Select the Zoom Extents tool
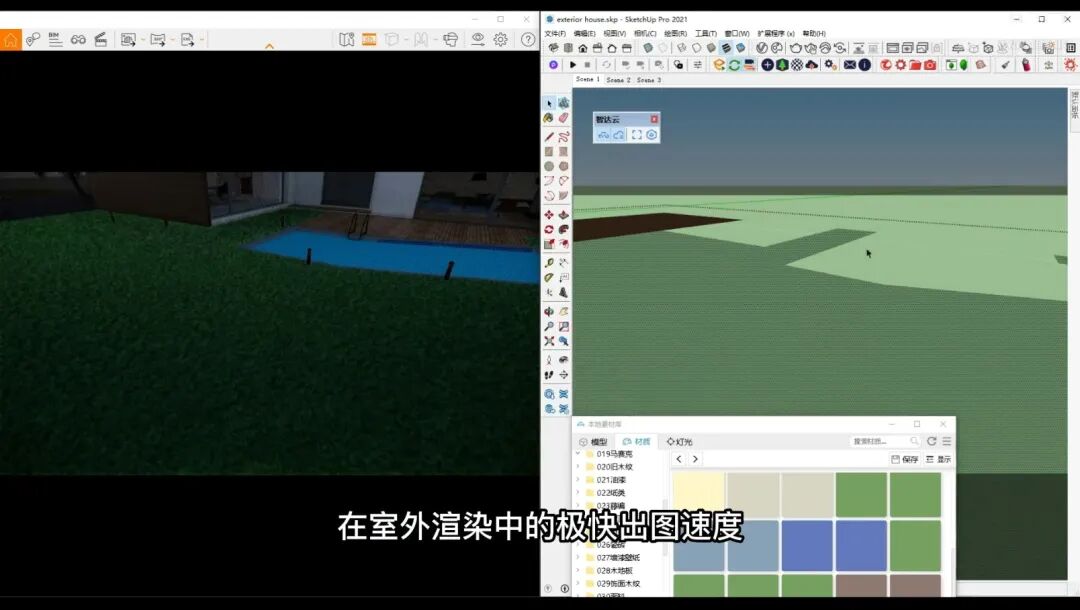 click(x=549, y=341)
